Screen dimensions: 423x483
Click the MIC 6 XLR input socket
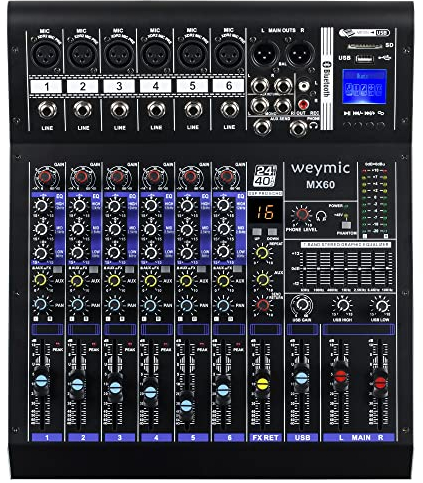coord(229,54)
